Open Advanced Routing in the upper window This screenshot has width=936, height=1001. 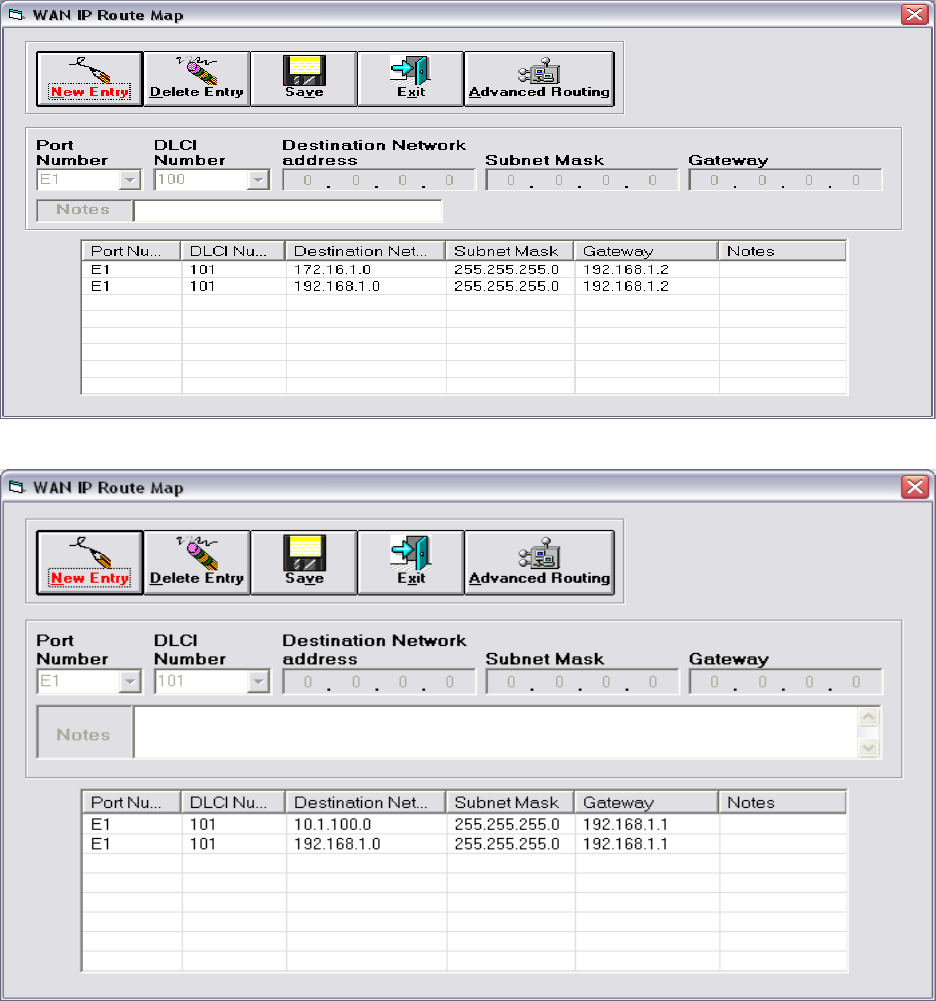540,79
